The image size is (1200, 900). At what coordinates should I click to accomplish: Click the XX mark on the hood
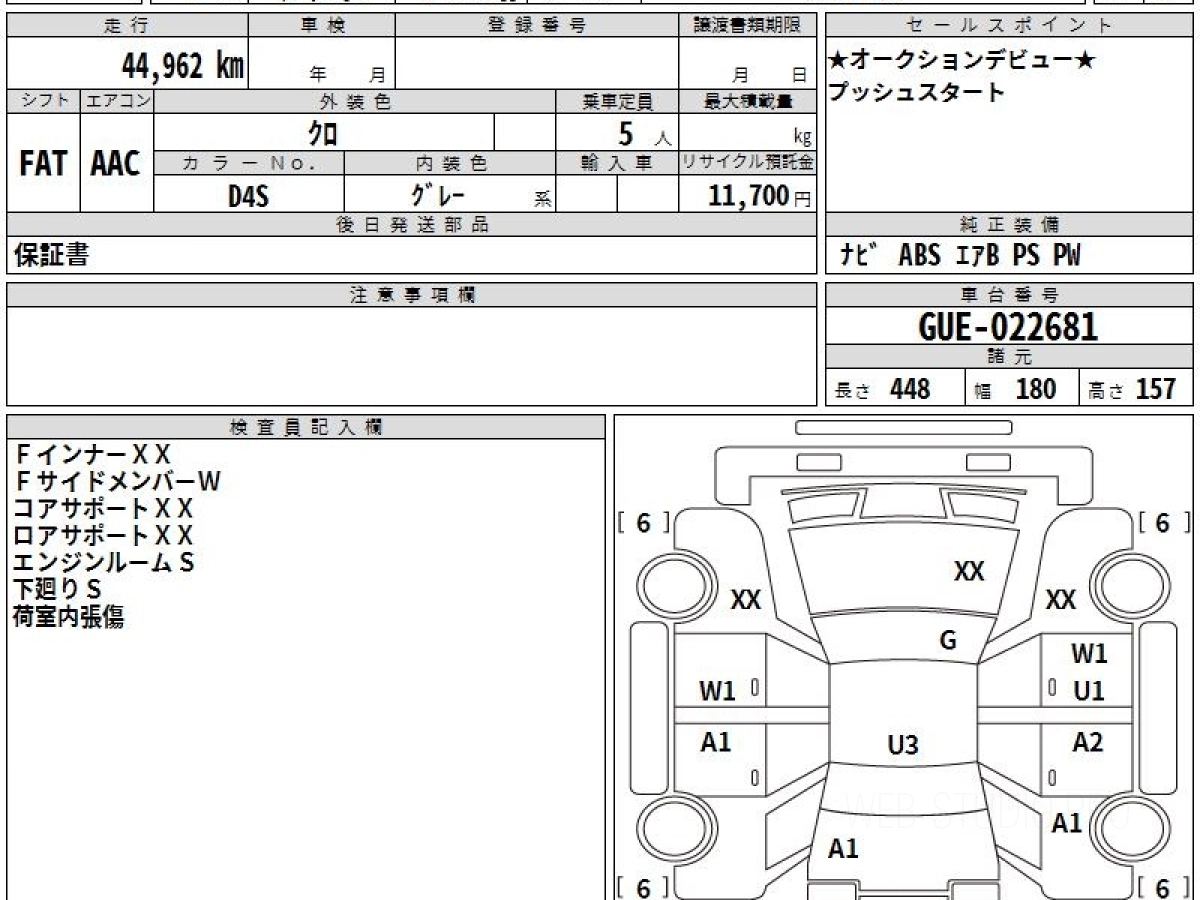968,571
